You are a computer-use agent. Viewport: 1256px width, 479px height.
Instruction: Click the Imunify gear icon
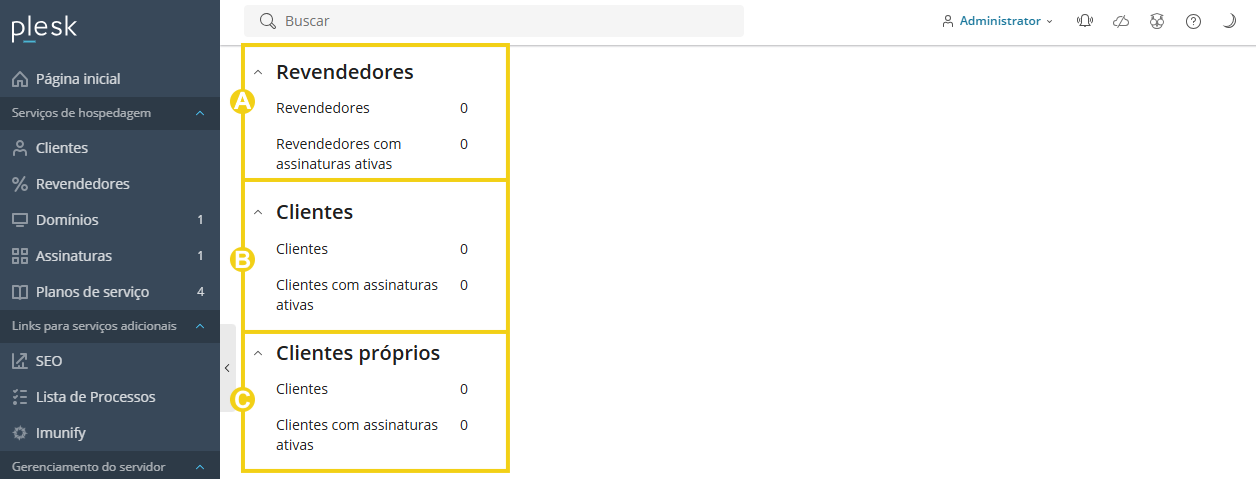point(20,433)
